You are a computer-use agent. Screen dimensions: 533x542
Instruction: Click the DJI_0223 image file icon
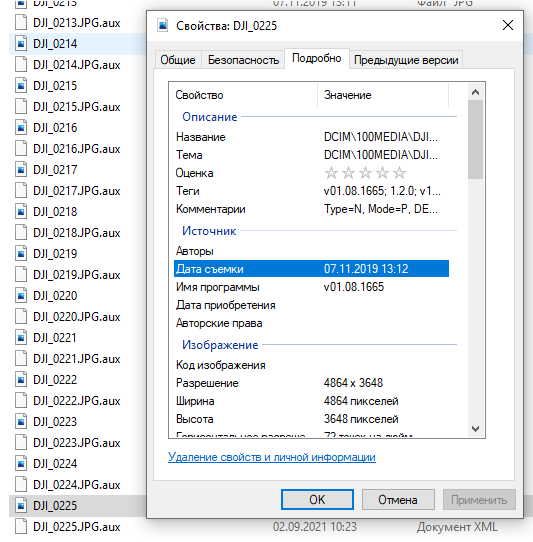coord(21,422)
